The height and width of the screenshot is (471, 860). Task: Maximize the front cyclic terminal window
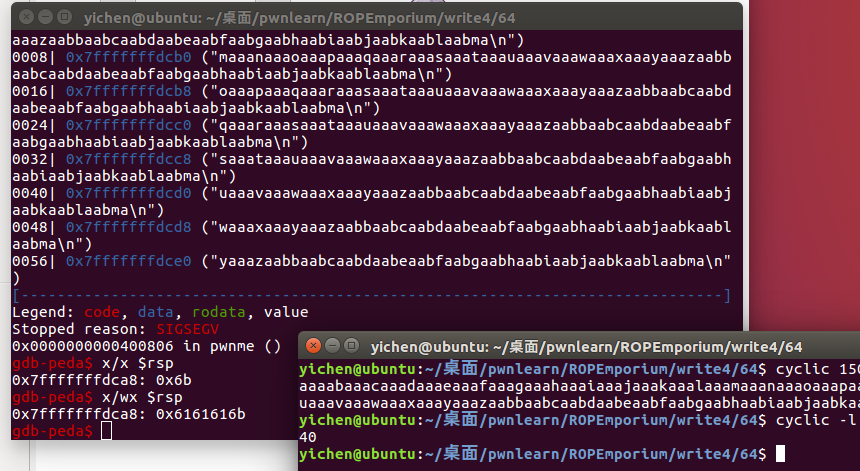pos(352,346)
